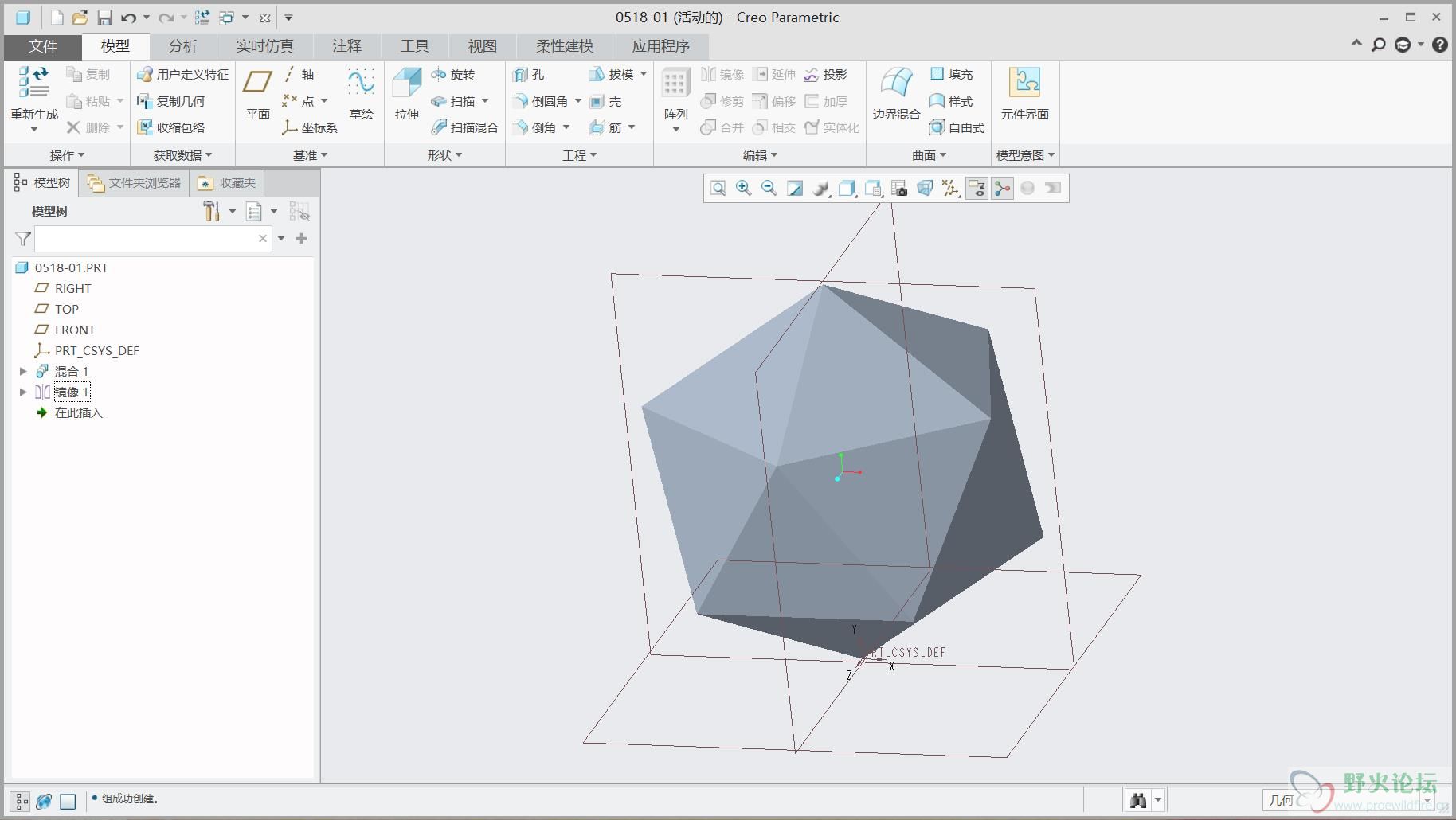Click the refit zoom icon in graphics toolbar
The height and width of the screenshot is (820, 1456).
718,189
